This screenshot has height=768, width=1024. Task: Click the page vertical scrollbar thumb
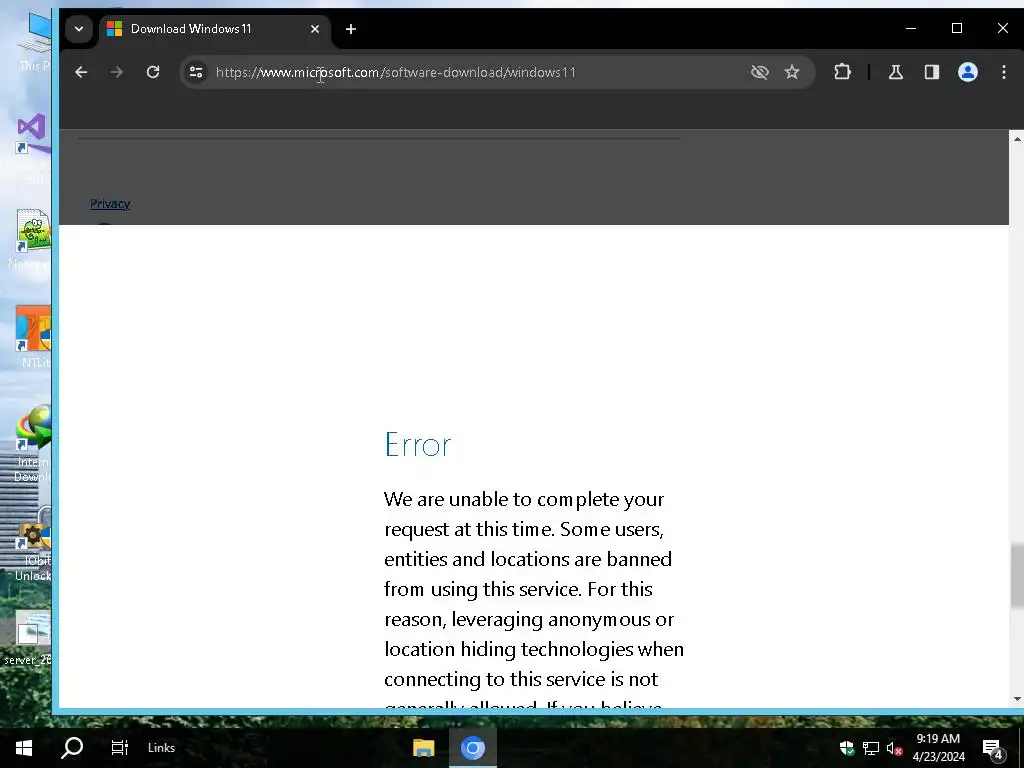pos(1016,577)
